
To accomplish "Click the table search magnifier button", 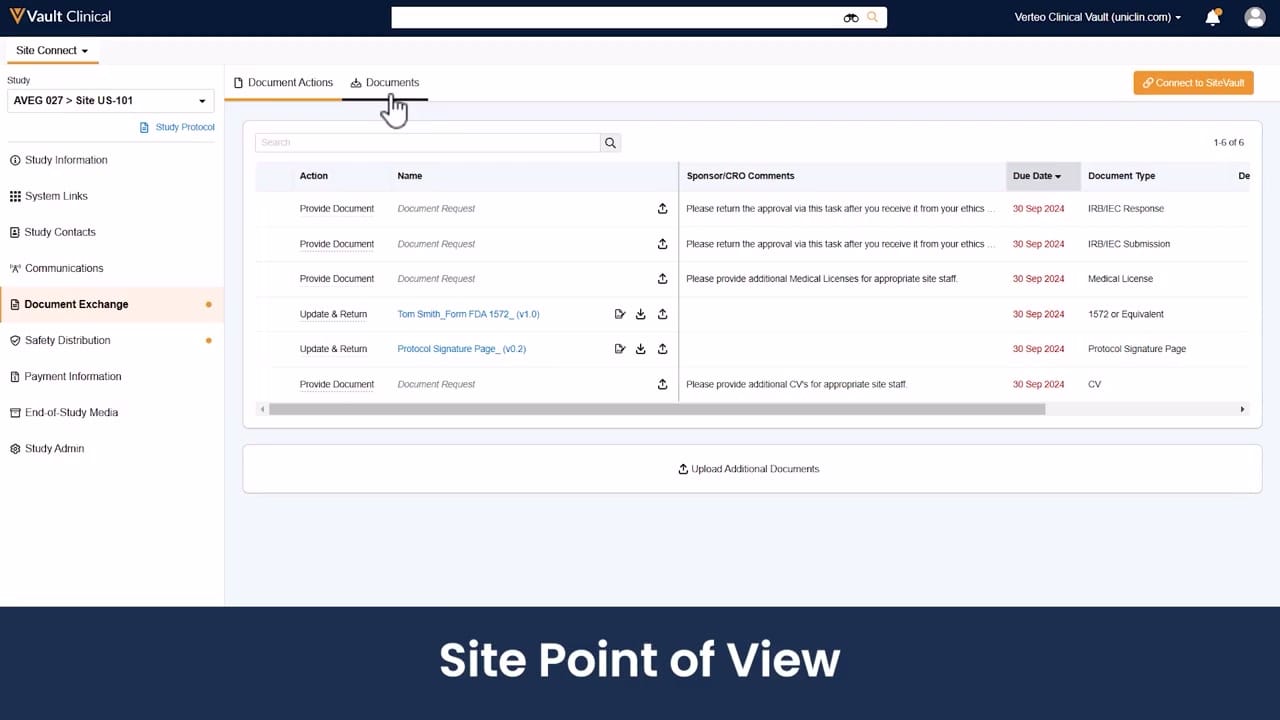I will point(610,143).
